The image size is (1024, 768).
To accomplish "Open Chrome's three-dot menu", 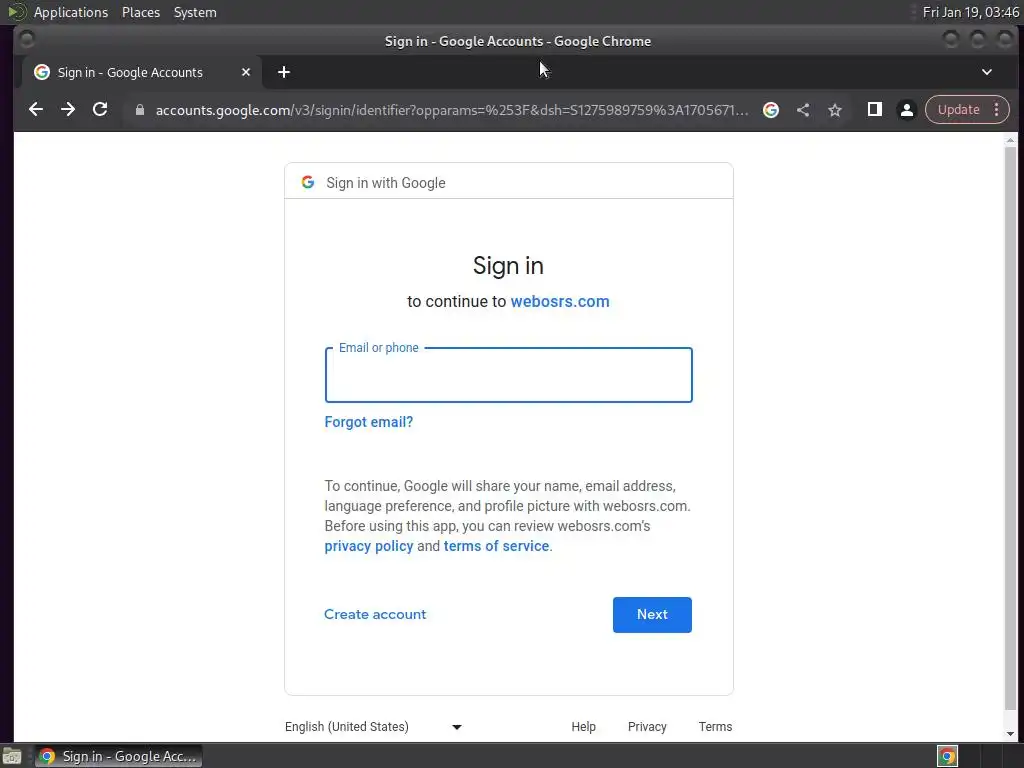I will 997,110.
